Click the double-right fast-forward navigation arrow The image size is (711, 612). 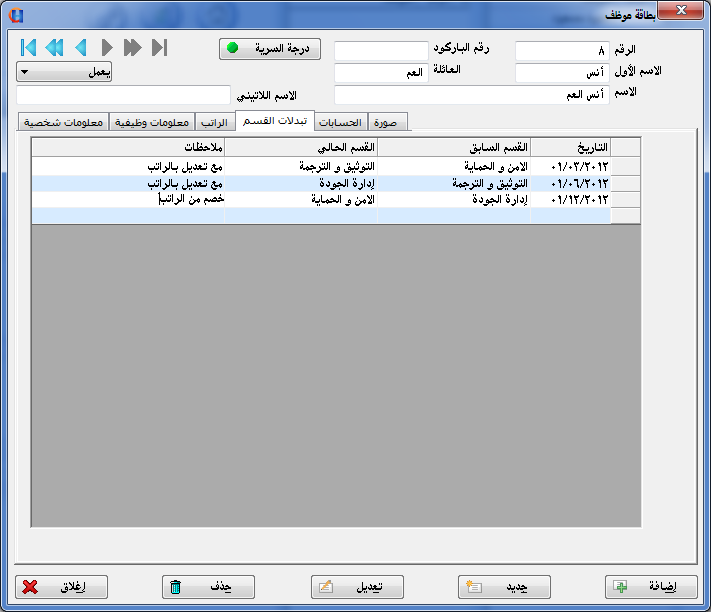pyautogui.click(x=133, y=48)
